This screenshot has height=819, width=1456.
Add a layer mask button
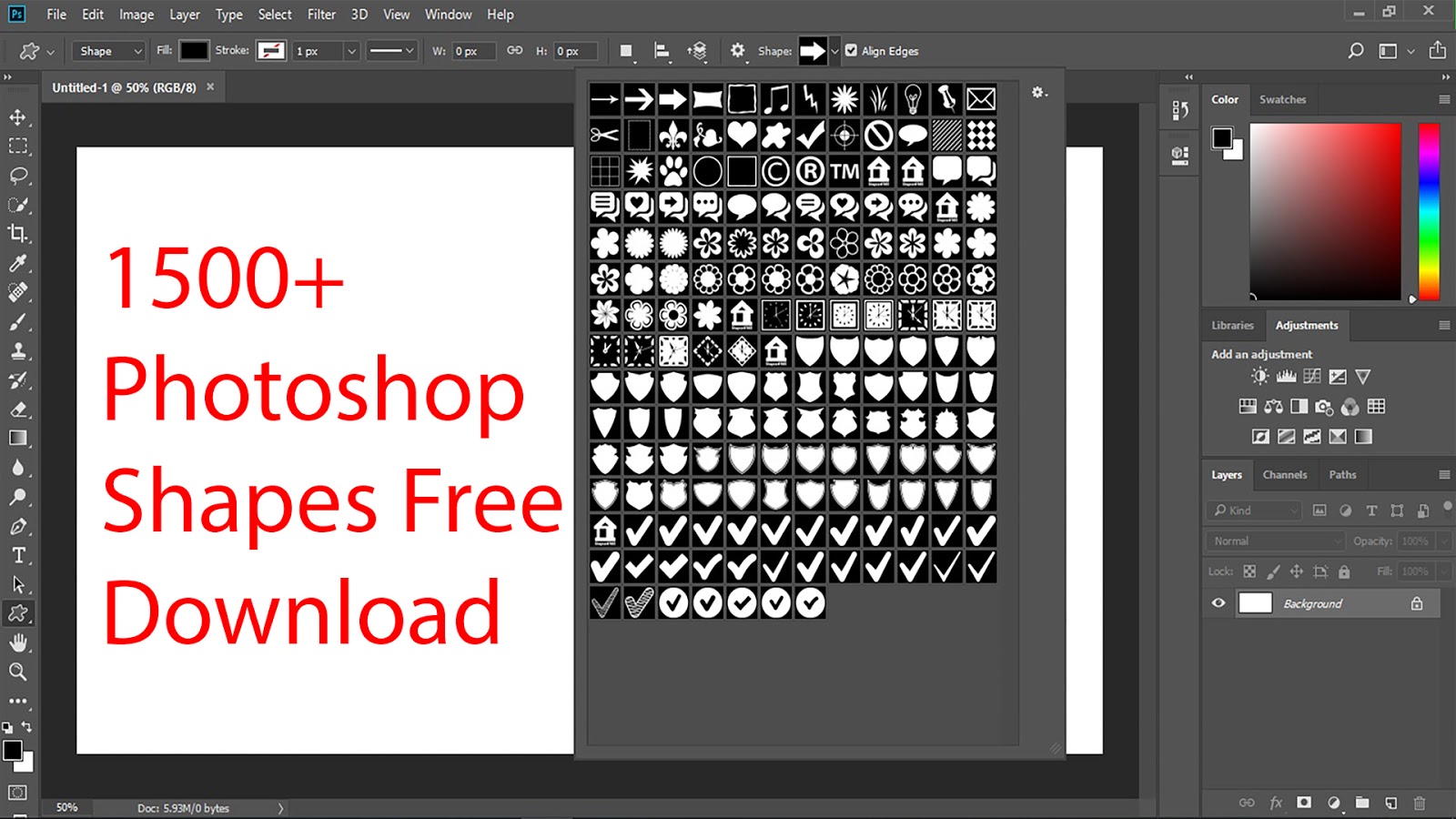coord(1304,803)
